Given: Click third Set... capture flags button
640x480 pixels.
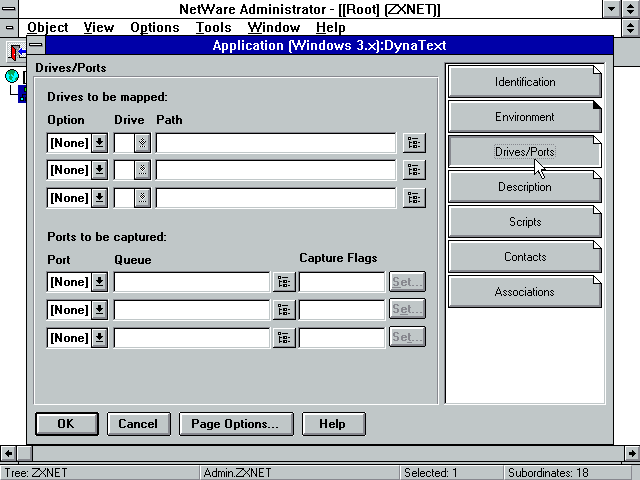Looking at the screenshot, I should point(407,337).
